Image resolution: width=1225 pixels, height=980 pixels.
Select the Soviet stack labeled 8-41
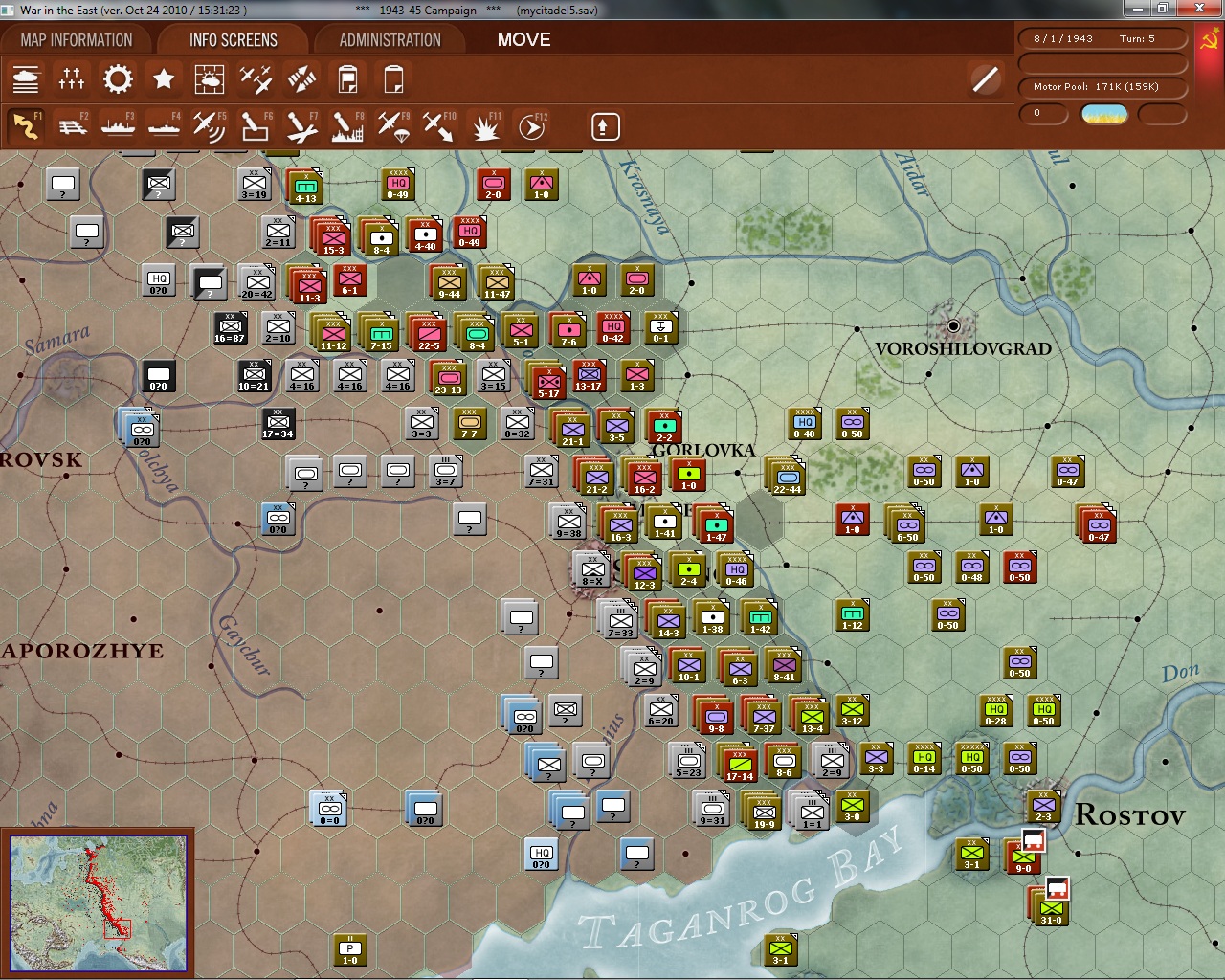(784, 665)
